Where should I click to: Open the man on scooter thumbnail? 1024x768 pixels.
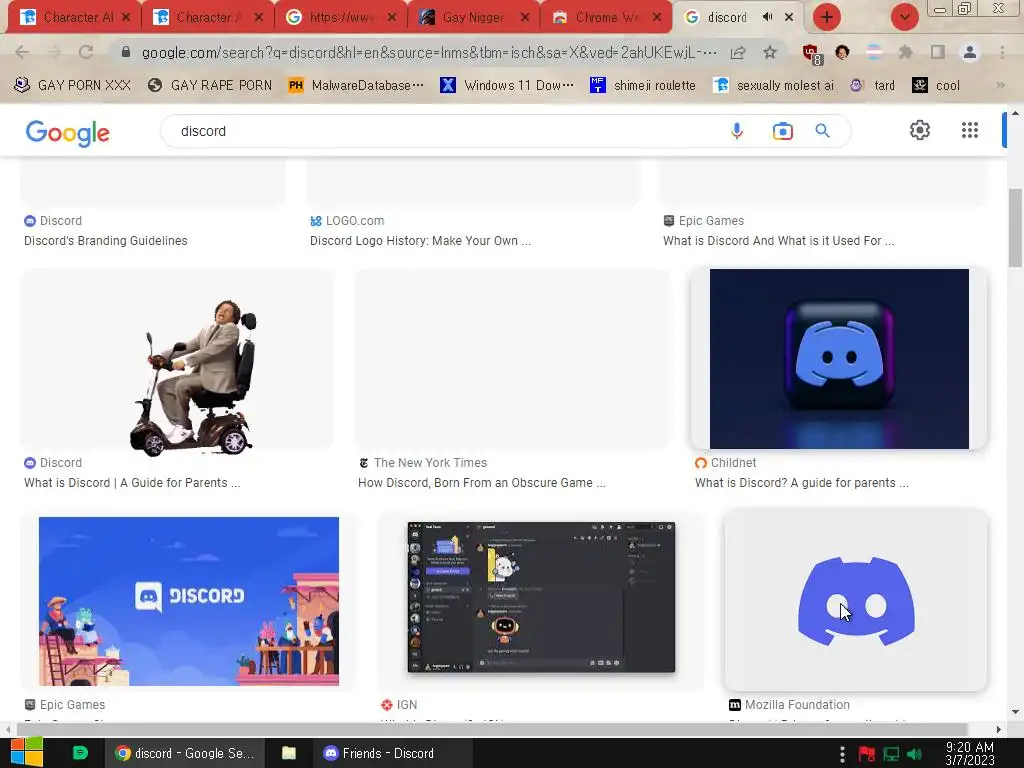(x=177, y=359)
